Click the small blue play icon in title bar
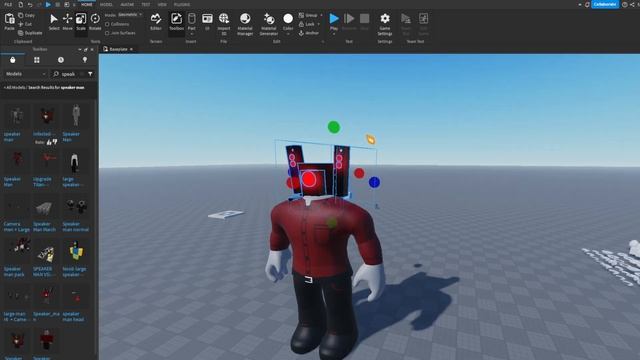640x360 pixels. point(48,4)
